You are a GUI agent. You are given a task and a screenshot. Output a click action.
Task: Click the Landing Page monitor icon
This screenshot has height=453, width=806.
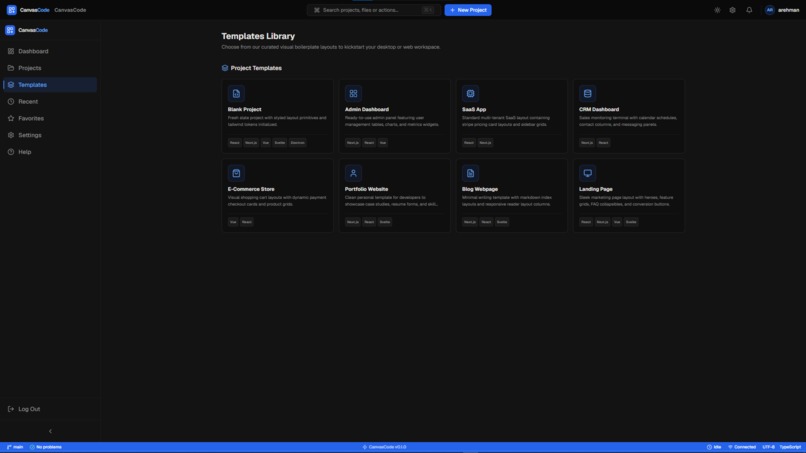(x=588, y=173)
